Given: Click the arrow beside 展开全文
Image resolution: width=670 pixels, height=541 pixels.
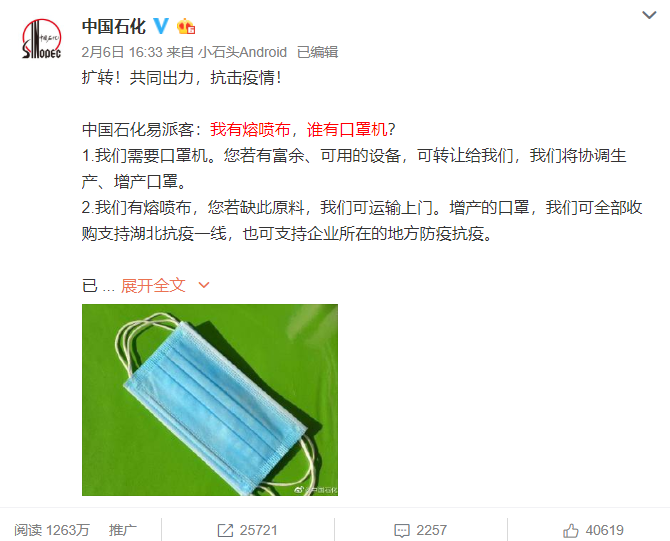Looking at the screenshot, I should pyautogui.click(x=204, y=285).
